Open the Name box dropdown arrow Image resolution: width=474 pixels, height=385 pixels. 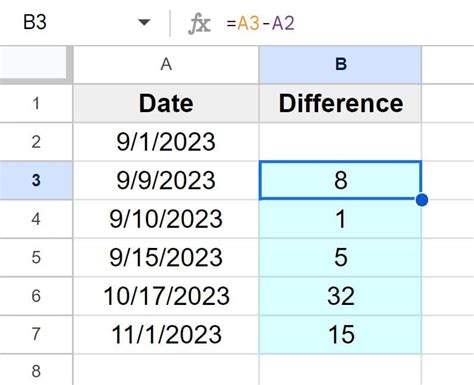144,23
